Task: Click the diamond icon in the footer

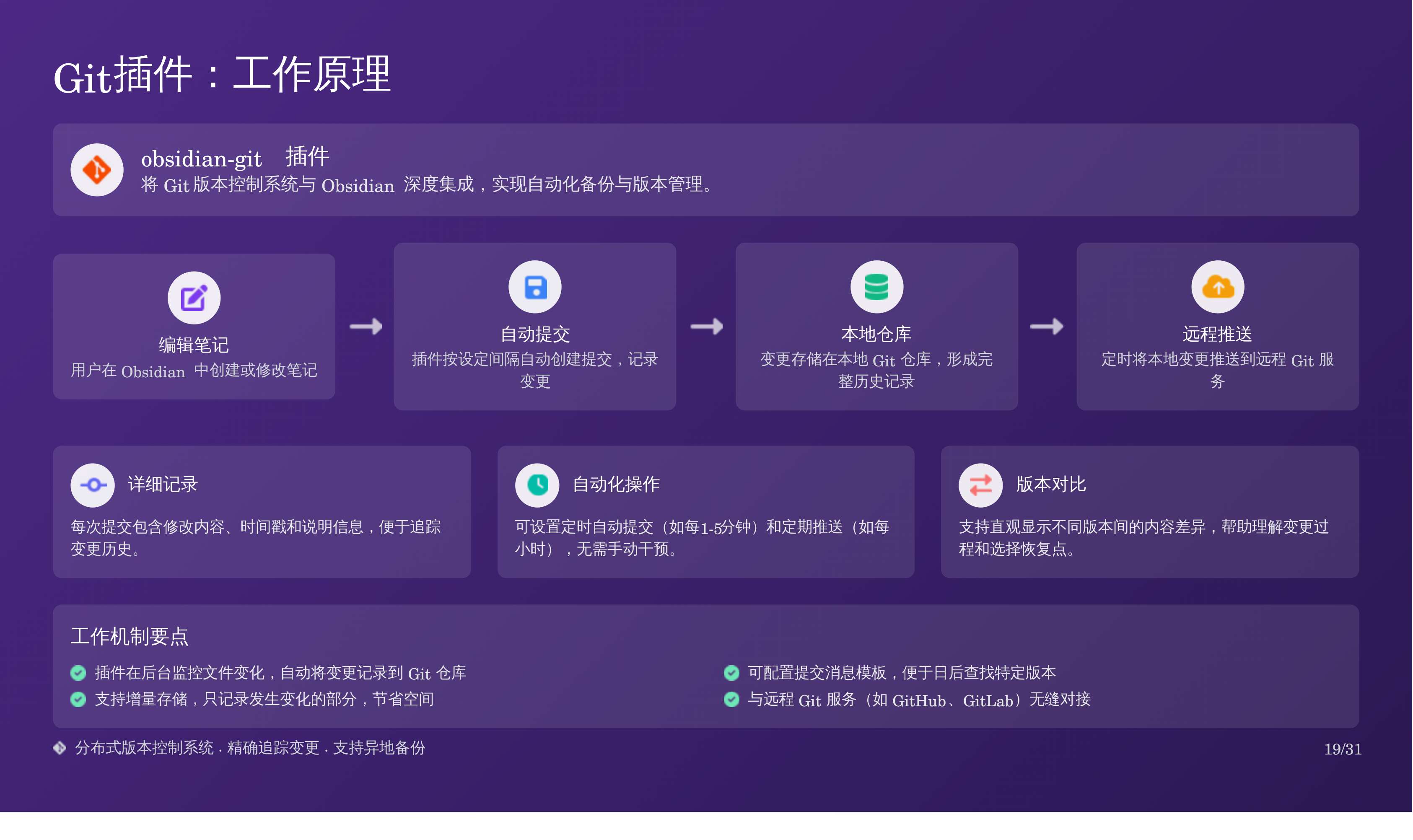Action: (60, 748)
